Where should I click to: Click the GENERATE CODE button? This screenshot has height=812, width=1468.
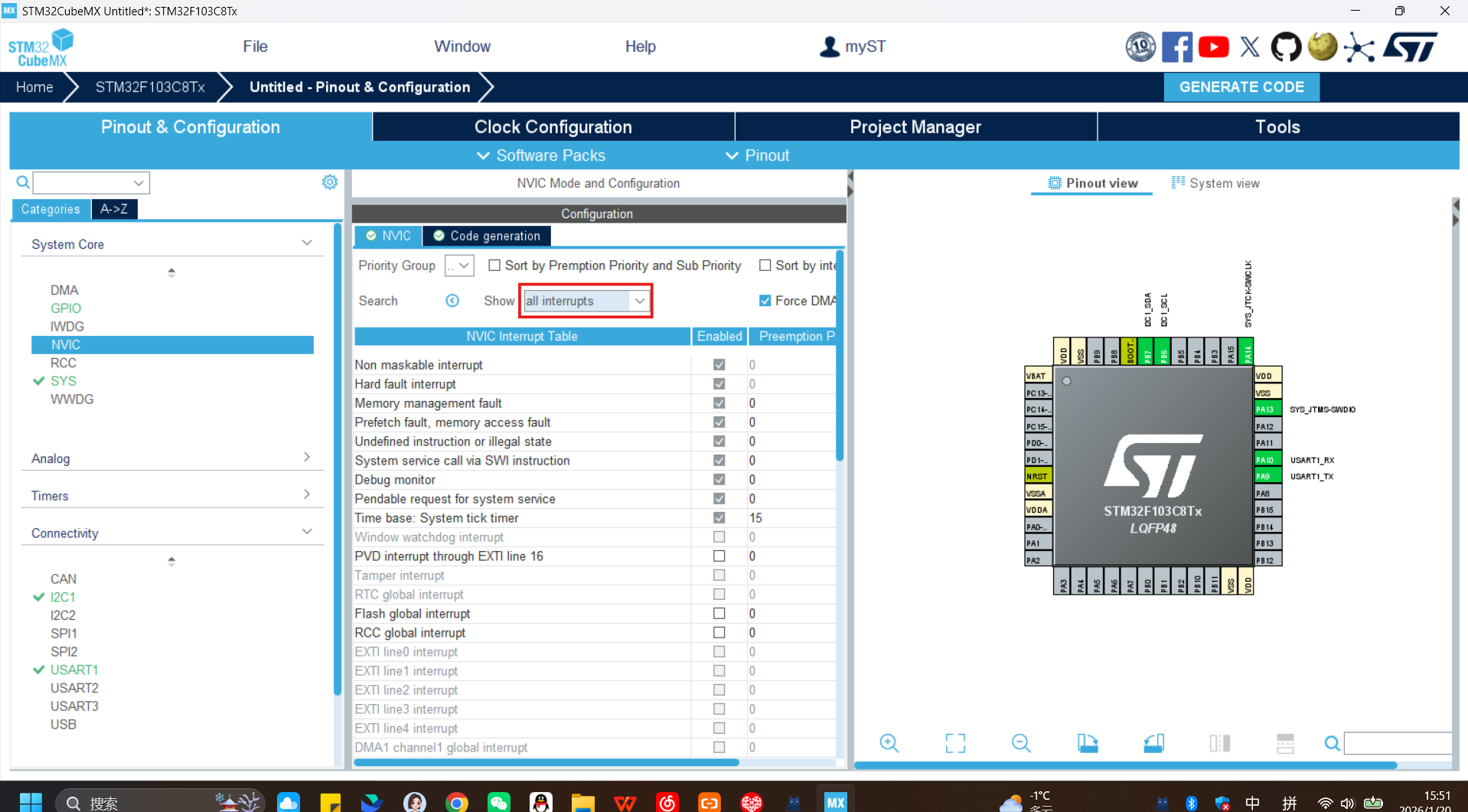tap(1241, 87)
